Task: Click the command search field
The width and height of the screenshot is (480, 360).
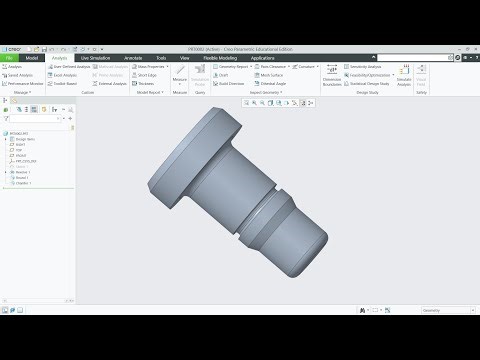Action: click(415, 58)
